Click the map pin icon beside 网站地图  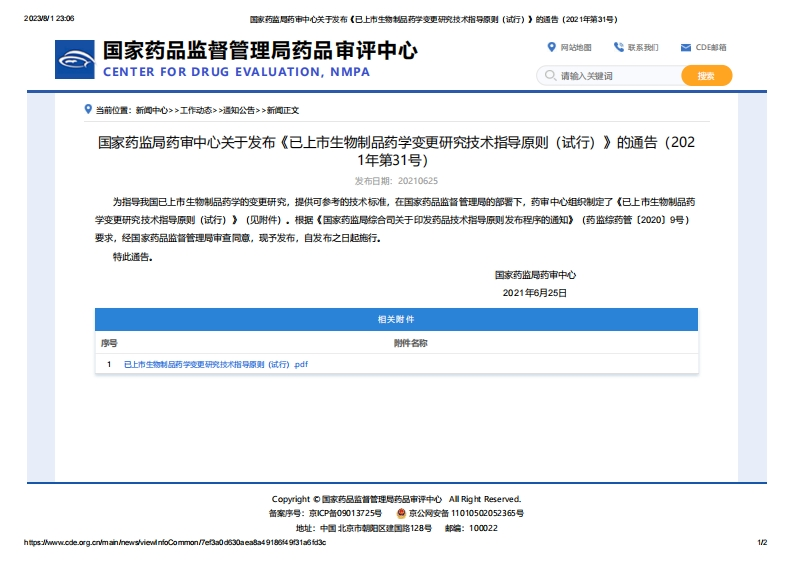(x=551, y=47)
